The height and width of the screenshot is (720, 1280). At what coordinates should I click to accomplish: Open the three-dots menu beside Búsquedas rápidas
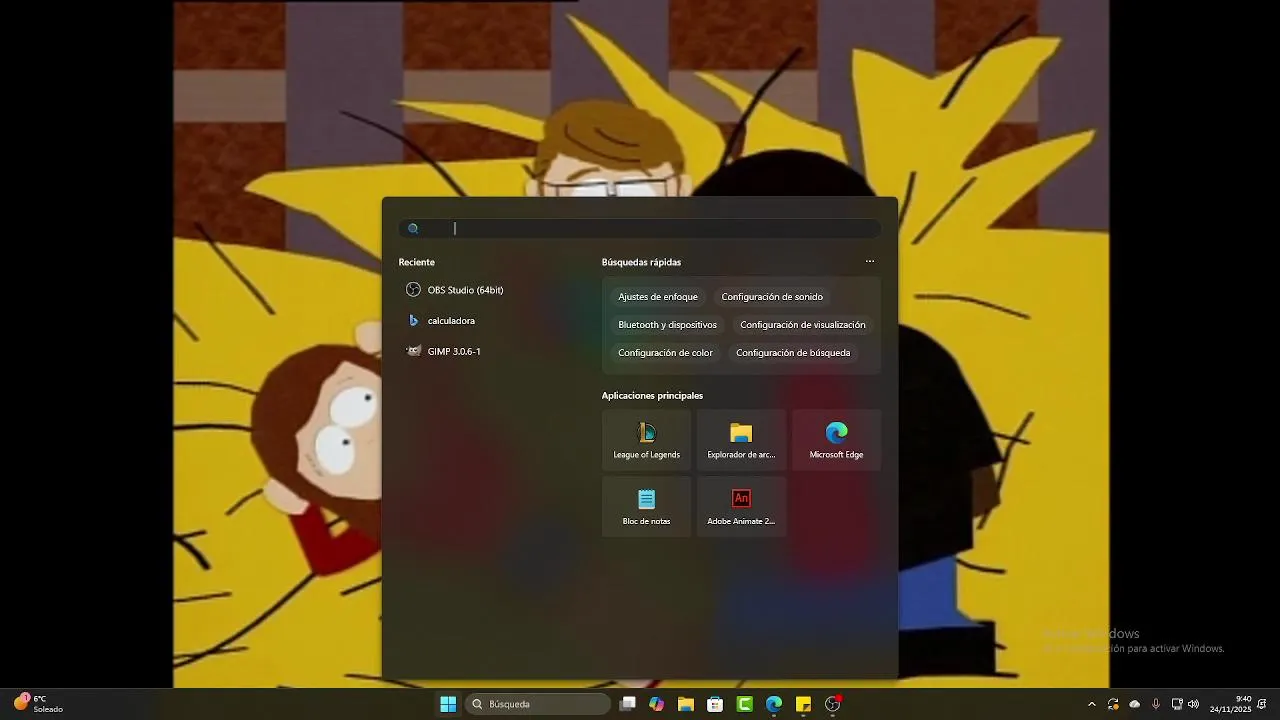pyautogui.click(x=870, y=262)
